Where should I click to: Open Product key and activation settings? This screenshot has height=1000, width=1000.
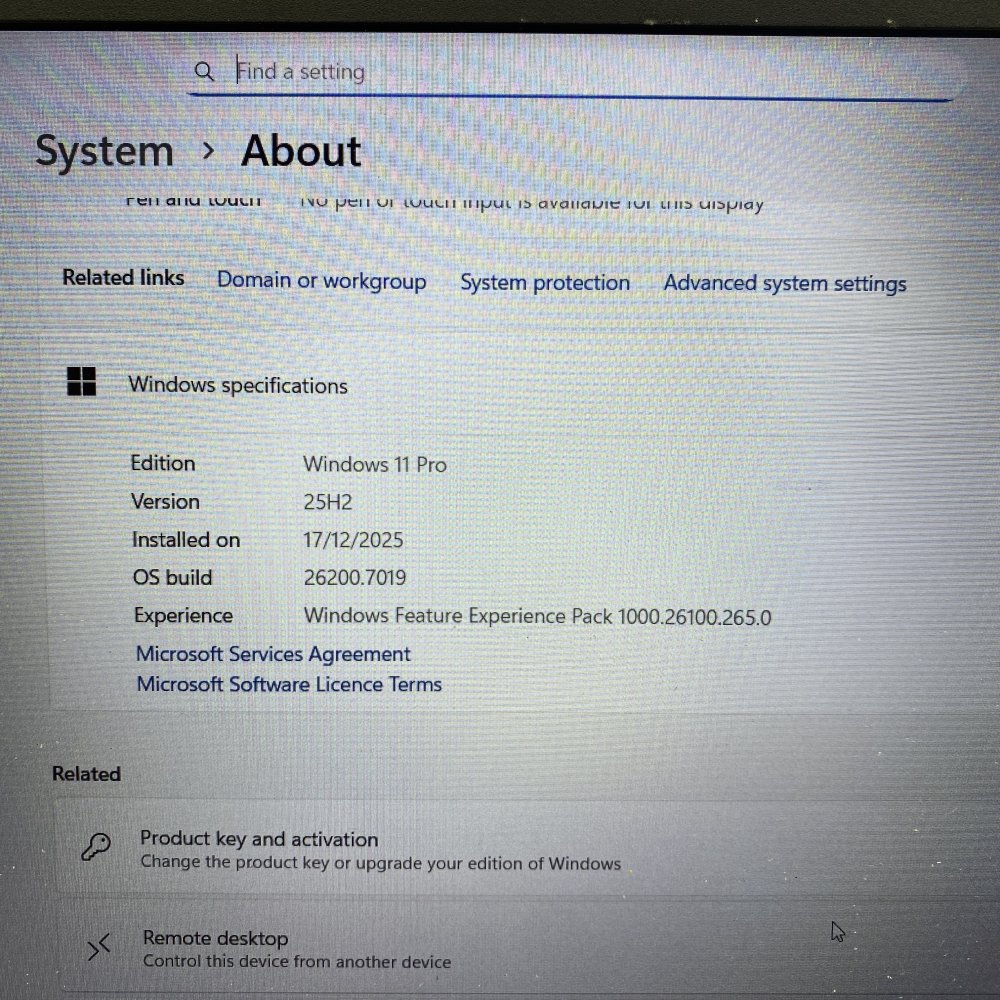pos(260,839)
